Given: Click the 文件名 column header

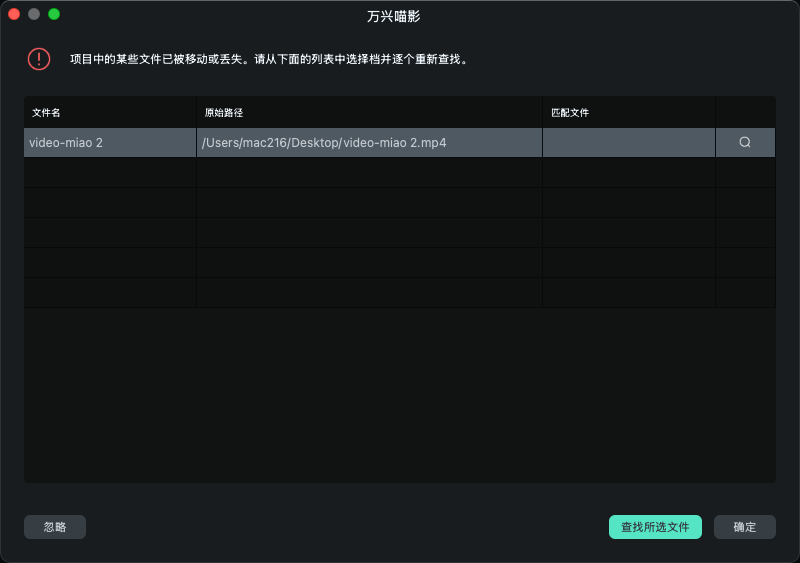Looking at the screenshot, I should click(110, 112).
